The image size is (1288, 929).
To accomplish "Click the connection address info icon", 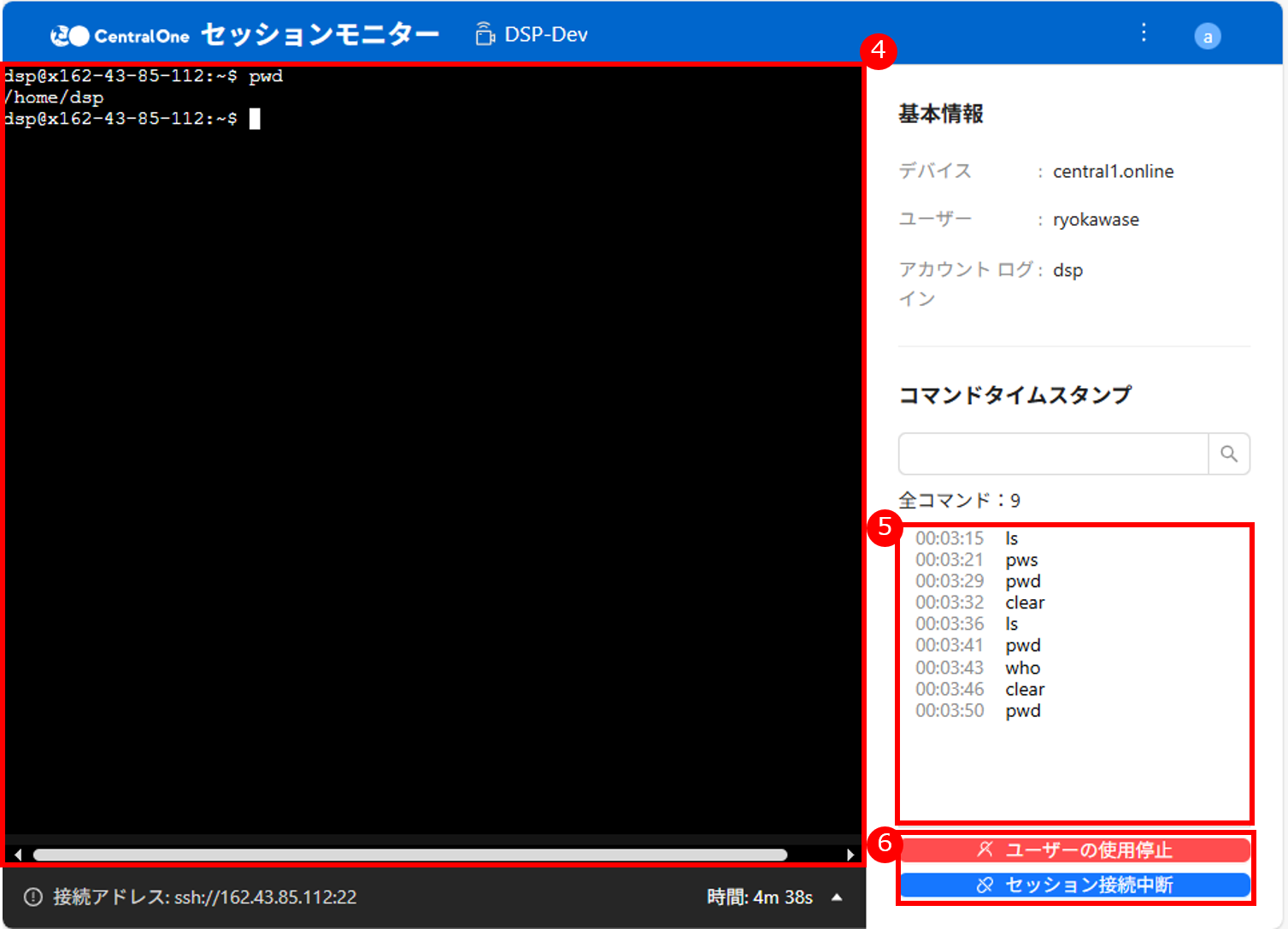I will (x=33, y=897).
